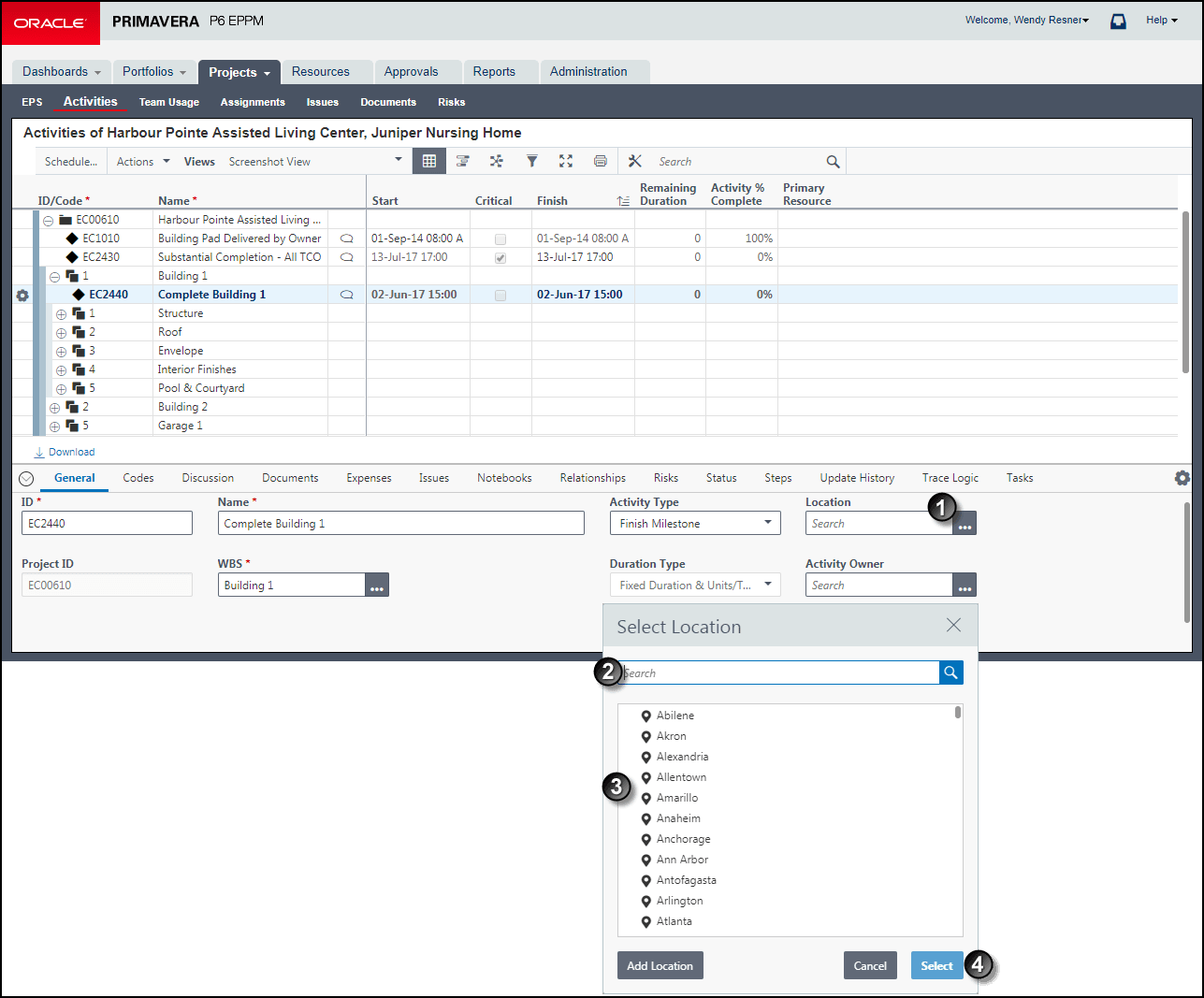Toggle Critical checkbox for EC2430
This screenshot has width=1204, height=998.
click(500, 258)
